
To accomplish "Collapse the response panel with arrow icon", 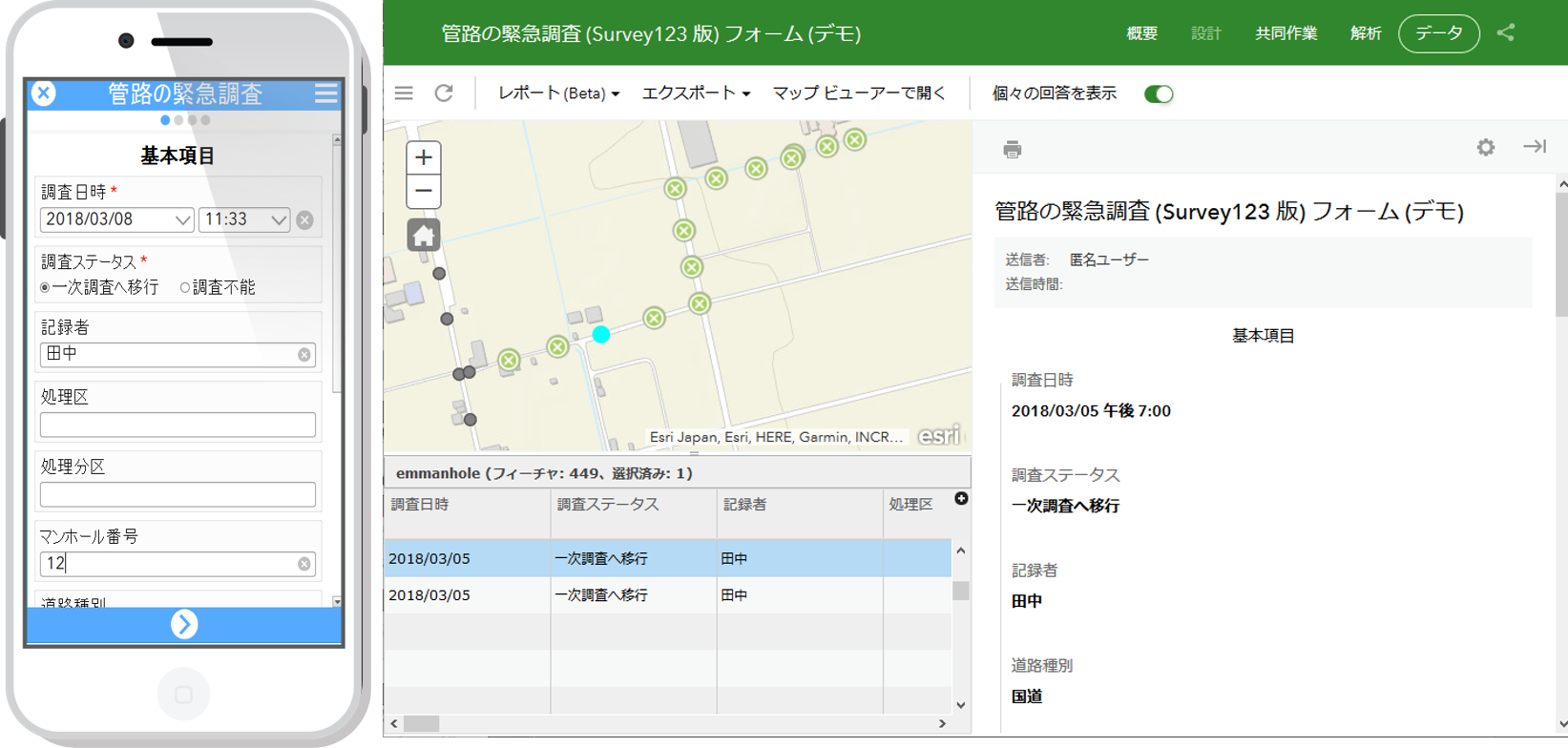I will point(1535,146).
